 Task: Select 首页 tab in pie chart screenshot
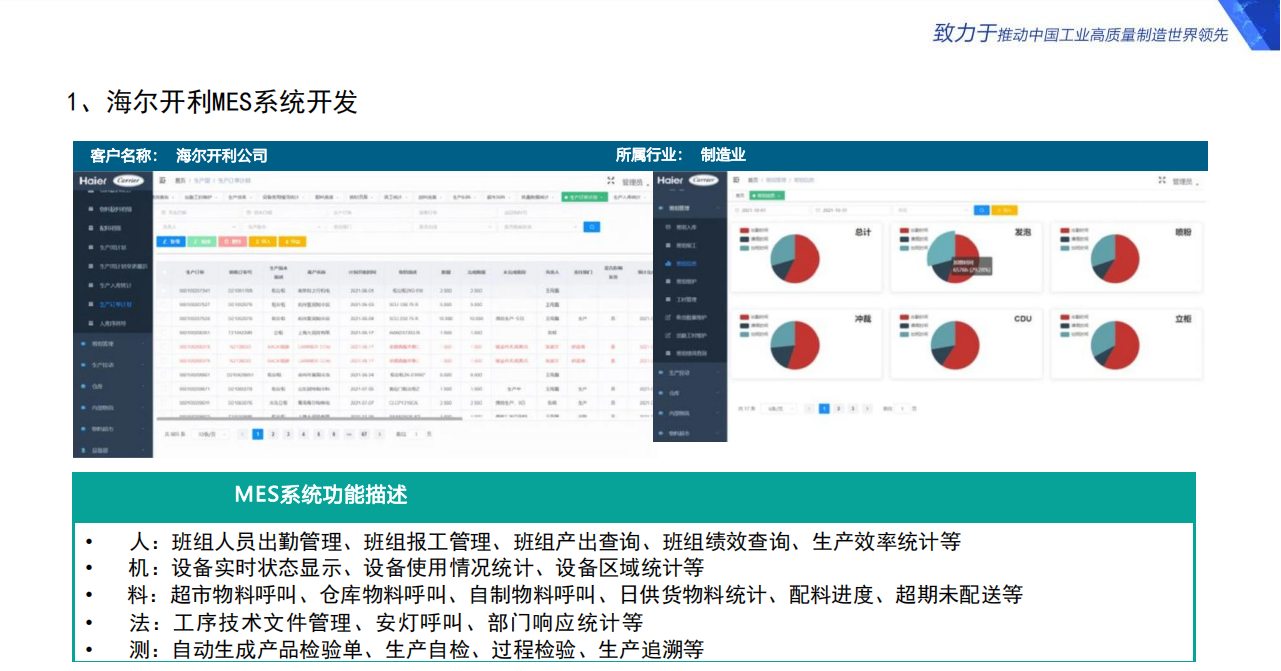point(740,196)
